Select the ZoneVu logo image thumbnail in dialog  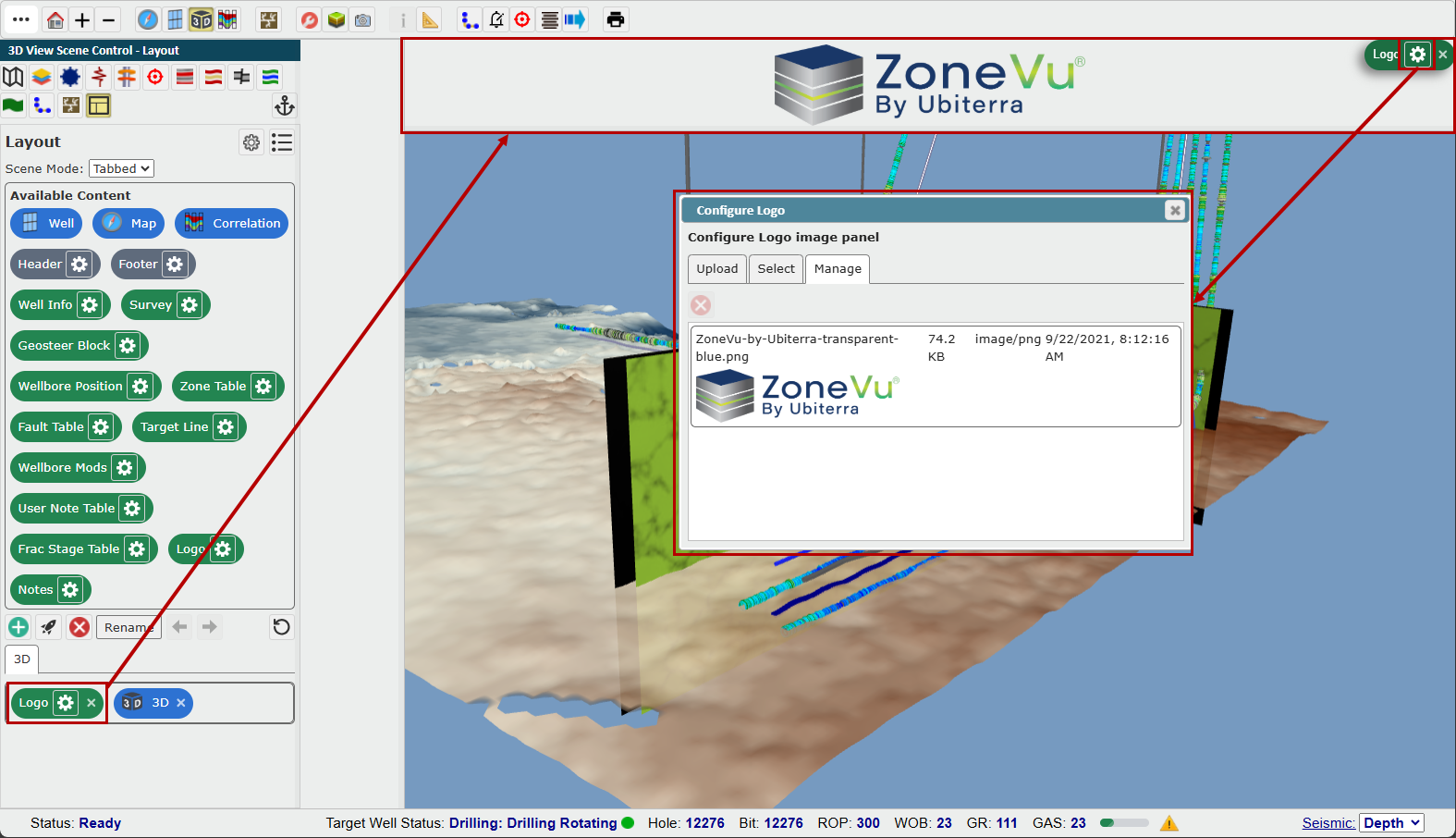pos(798,395)
